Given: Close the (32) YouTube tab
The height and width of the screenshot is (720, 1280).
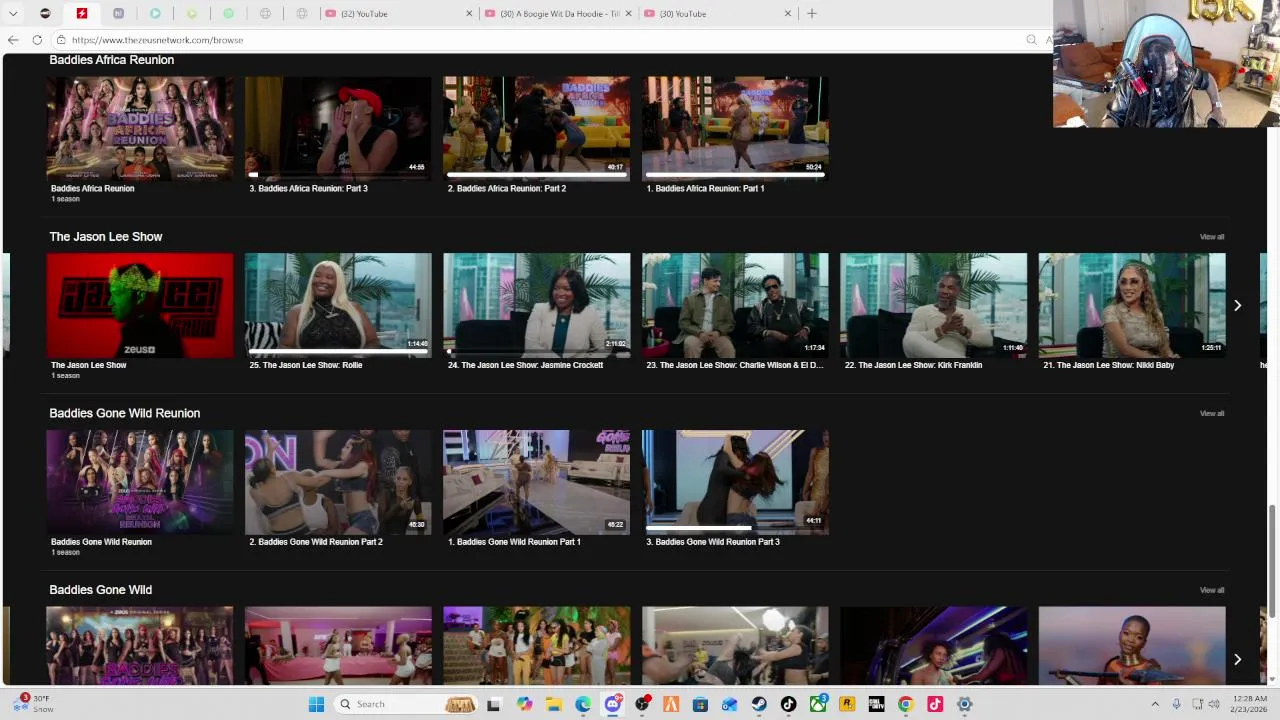Looking at the screenshot, I should pyautogui.click(x=469, y=14).
